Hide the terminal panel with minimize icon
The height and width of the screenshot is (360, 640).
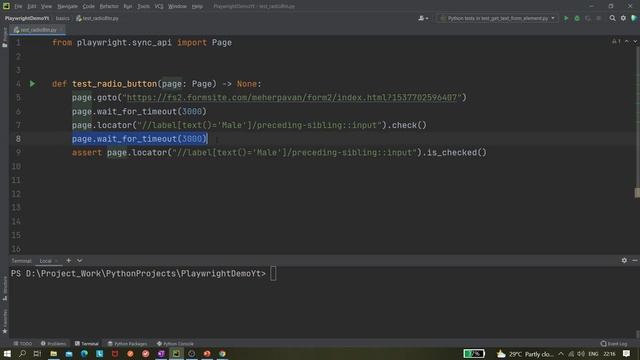coord(635,260)
